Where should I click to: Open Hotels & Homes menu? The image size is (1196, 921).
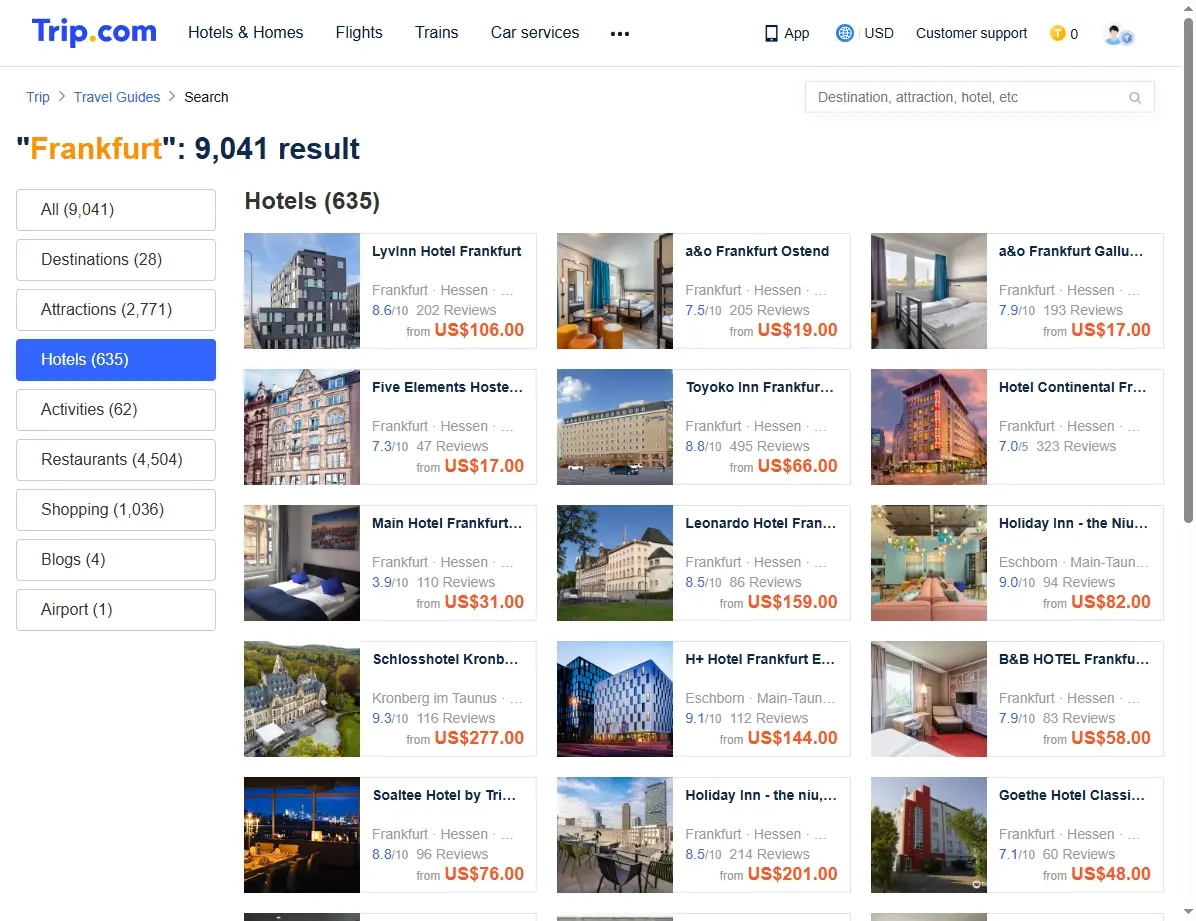point(246,33)
